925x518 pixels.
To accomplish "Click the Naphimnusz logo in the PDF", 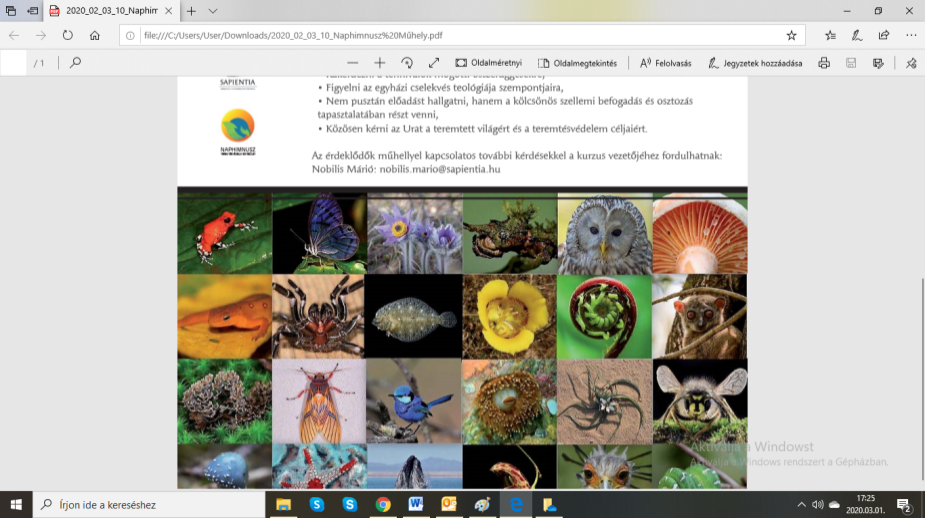I will pyautogui.click(x=238, y=131).
